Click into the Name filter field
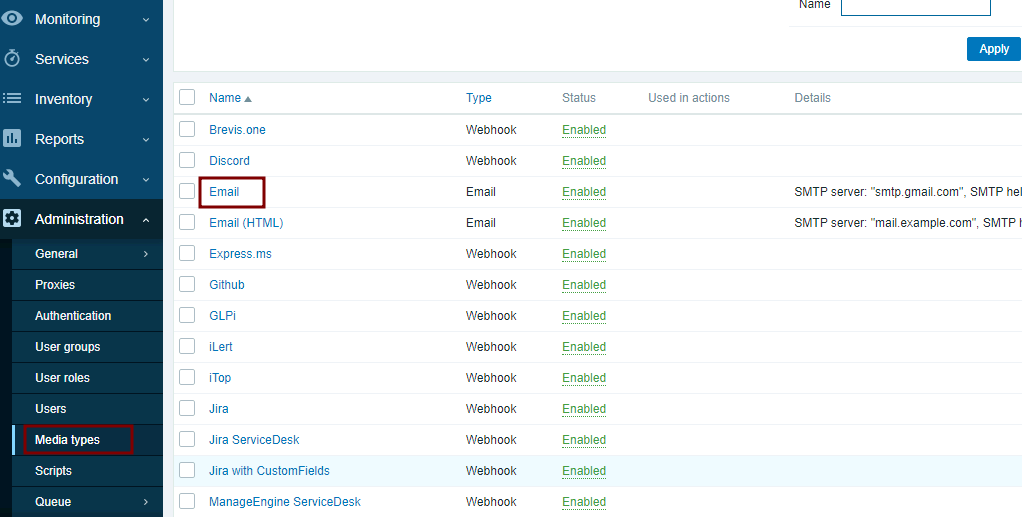Screen dimensions: 1022x517 [915, 6]
